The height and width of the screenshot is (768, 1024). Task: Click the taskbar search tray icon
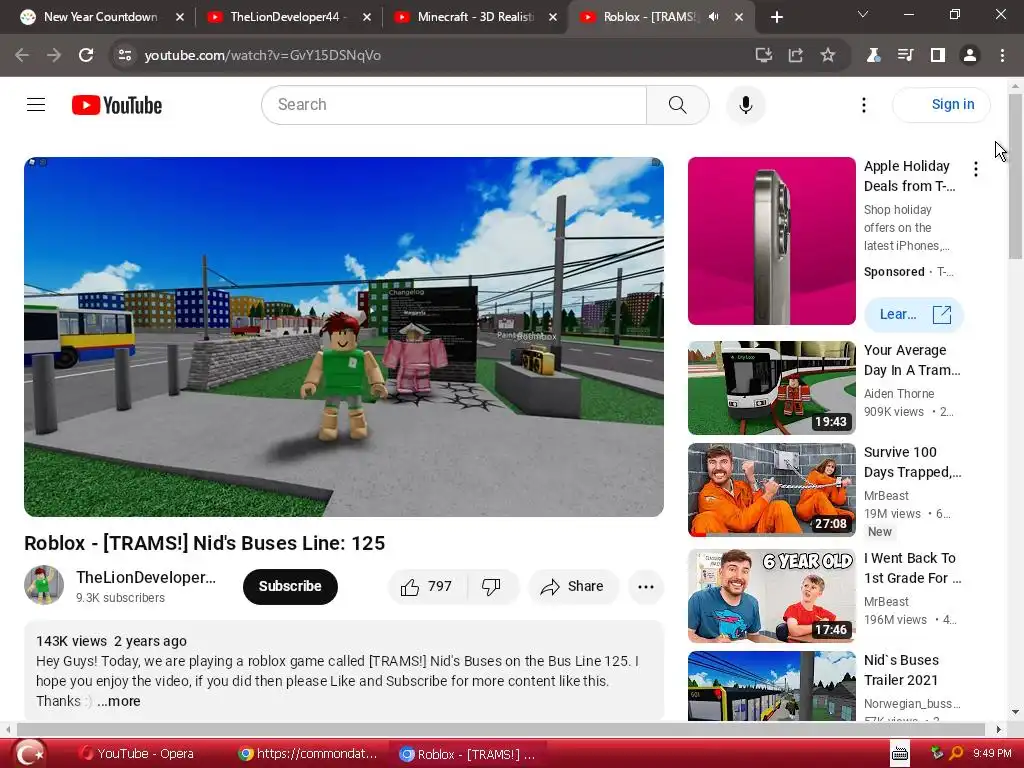pyautogui.click(x=955, y=754)
